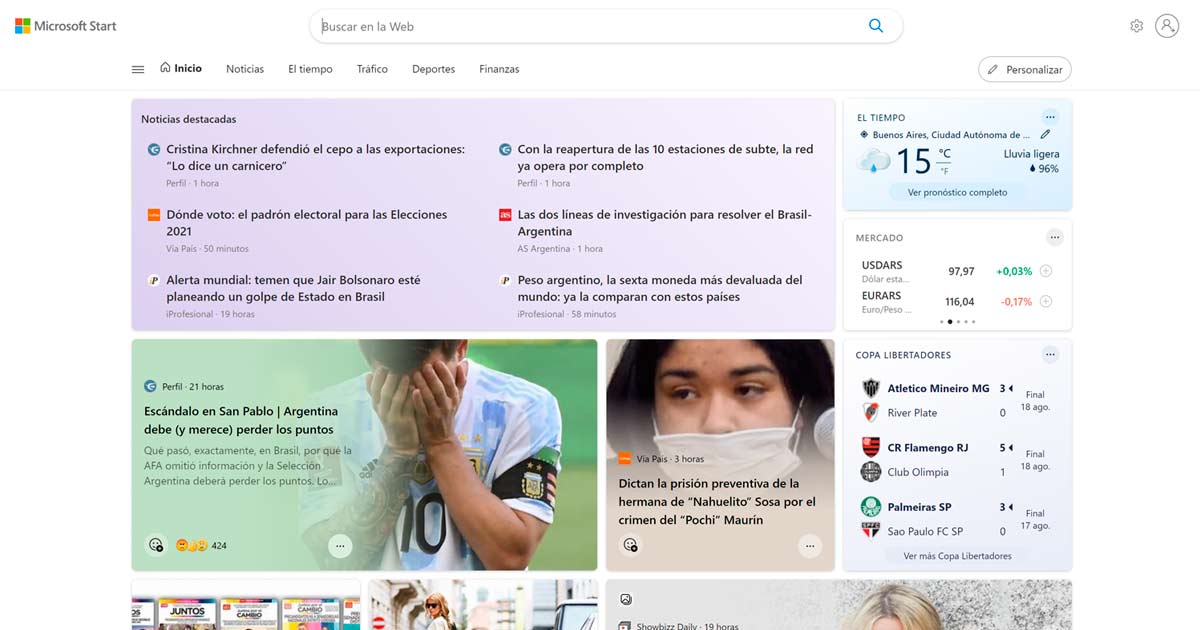The height and width of the screenshot is (630, 1200).
Task: Expand the Copa Libertadores card options menu
Action: [x=1050, y=355]
